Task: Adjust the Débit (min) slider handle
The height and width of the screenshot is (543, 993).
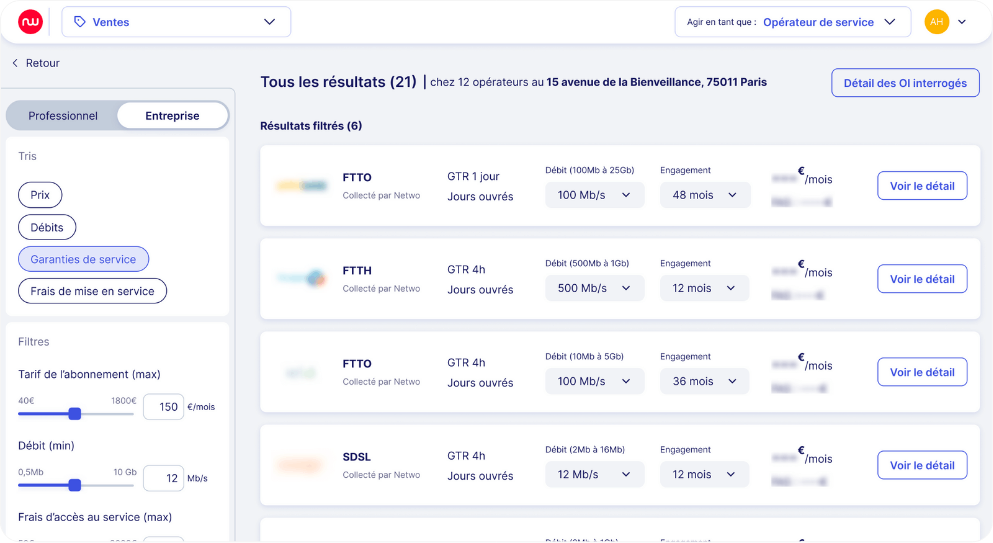Action: 75,486
